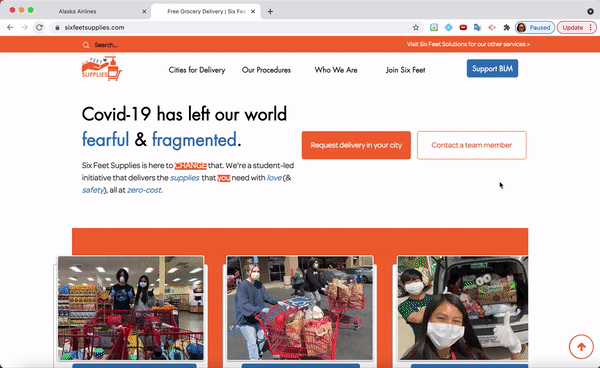Bookmark this page with the star icon

tap(416, 28)
